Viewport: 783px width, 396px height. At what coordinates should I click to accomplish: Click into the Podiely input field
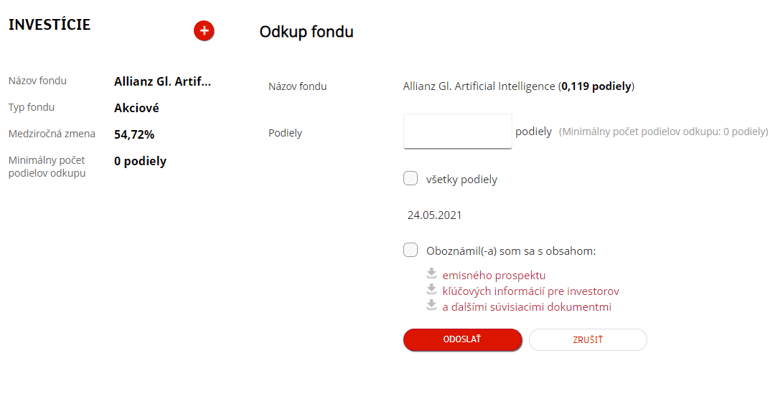pyautogui.click(x=457, y=131)
